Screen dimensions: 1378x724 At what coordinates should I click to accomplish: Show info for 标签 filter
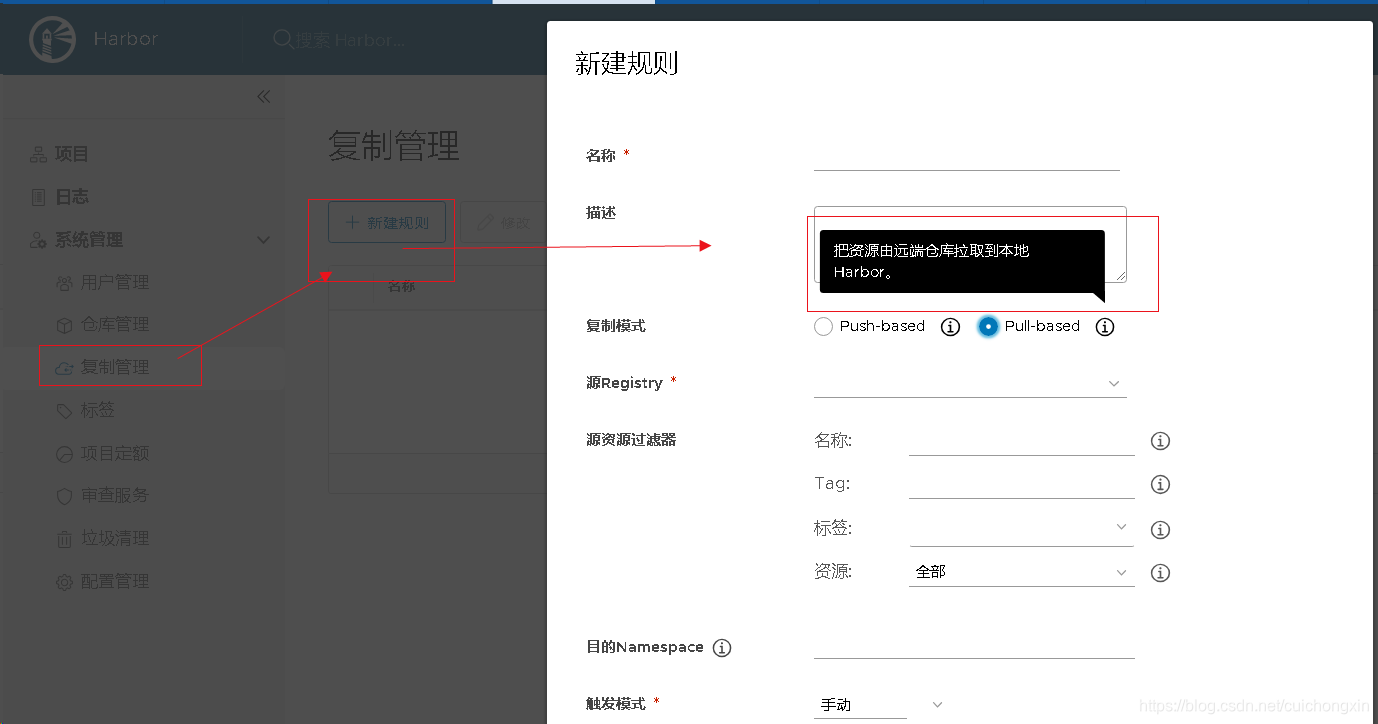tap(1161, 530)
